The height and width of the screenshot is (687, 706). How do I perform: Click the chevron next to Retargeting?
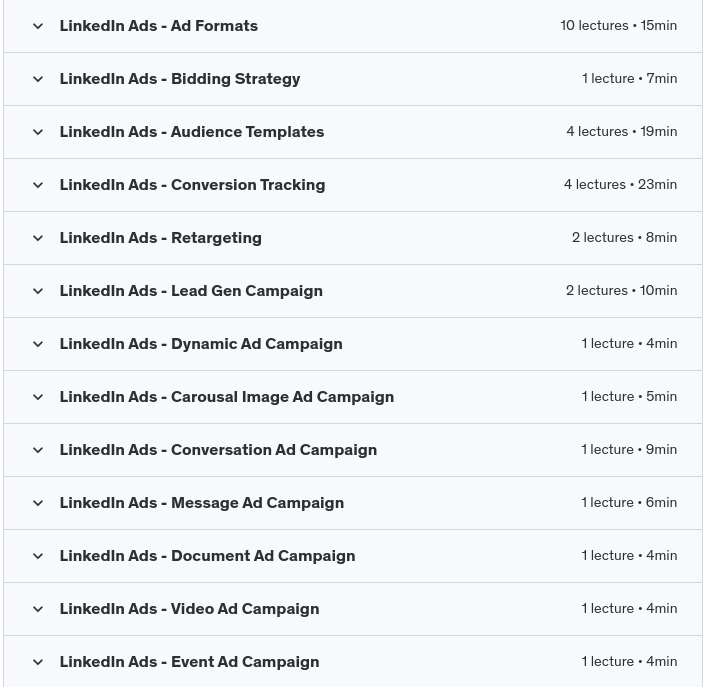pyautogui.click(x=38, y=238)
